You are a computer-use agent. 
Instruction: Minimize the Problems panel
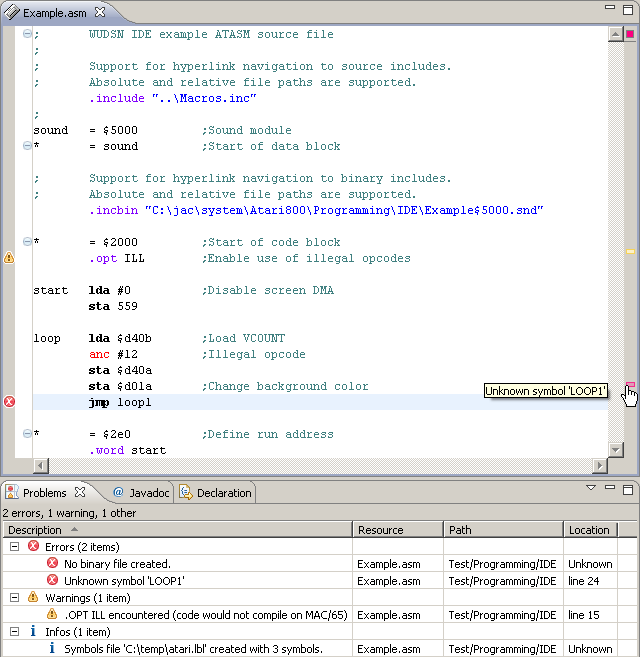pos(610,487)
